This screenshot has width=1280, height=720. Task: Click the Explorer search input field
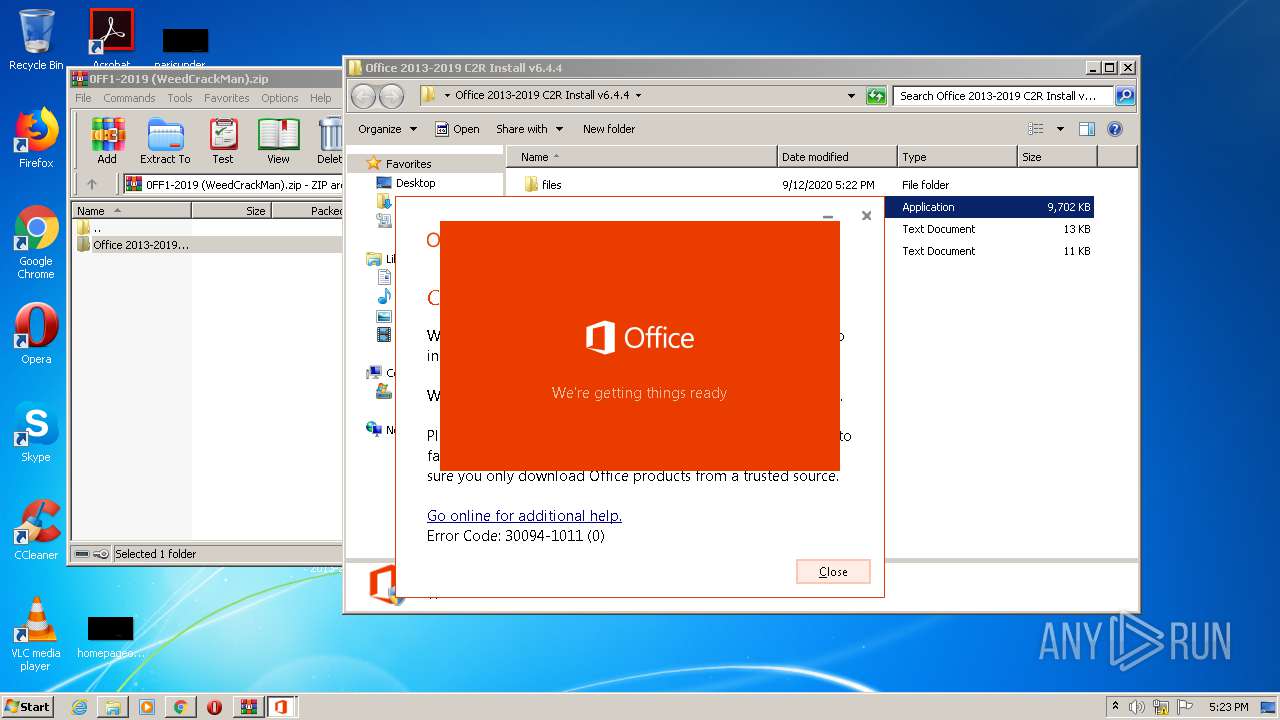1003,96
